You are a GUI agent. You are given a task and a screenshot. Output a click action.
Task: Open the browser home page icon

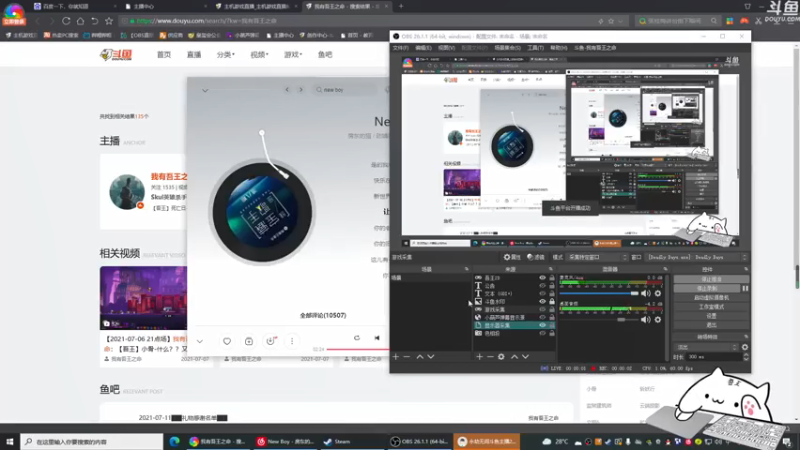coord(80,21)
